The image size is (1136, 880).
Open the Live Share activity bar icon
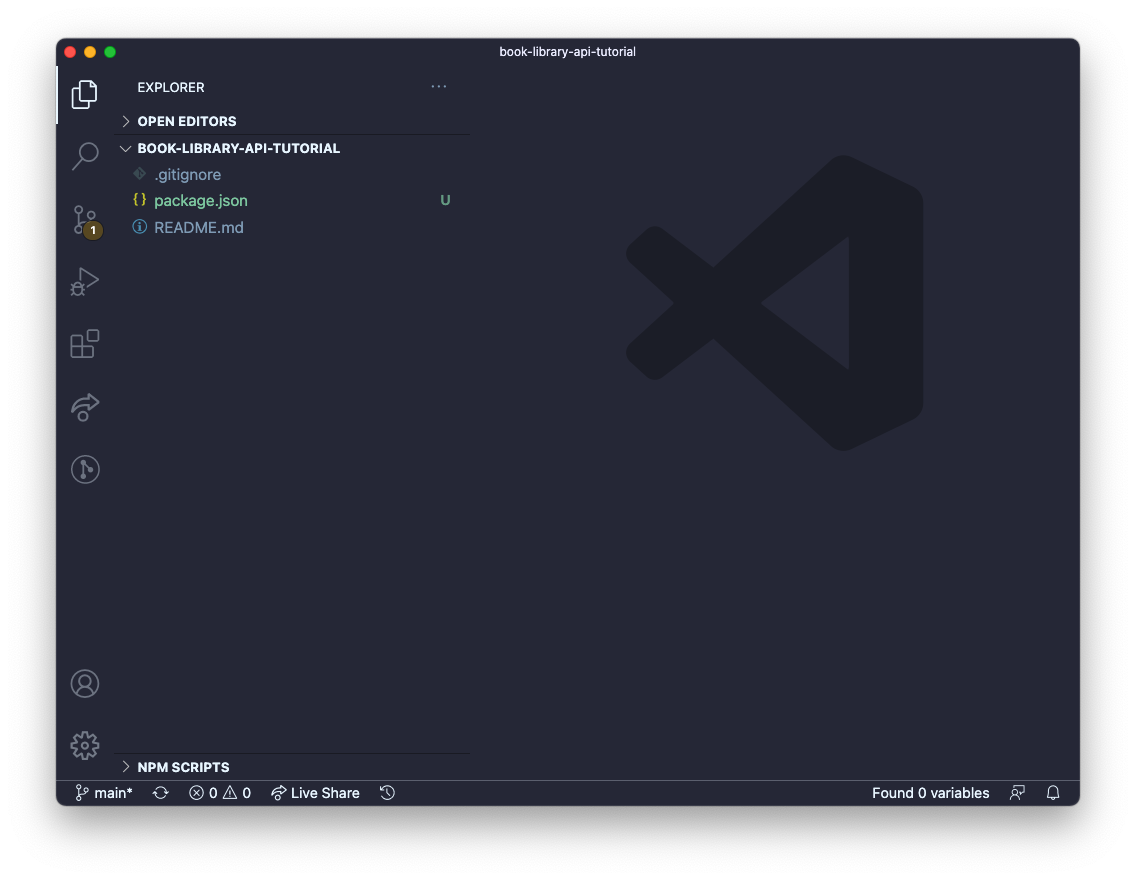click(85, 406)
